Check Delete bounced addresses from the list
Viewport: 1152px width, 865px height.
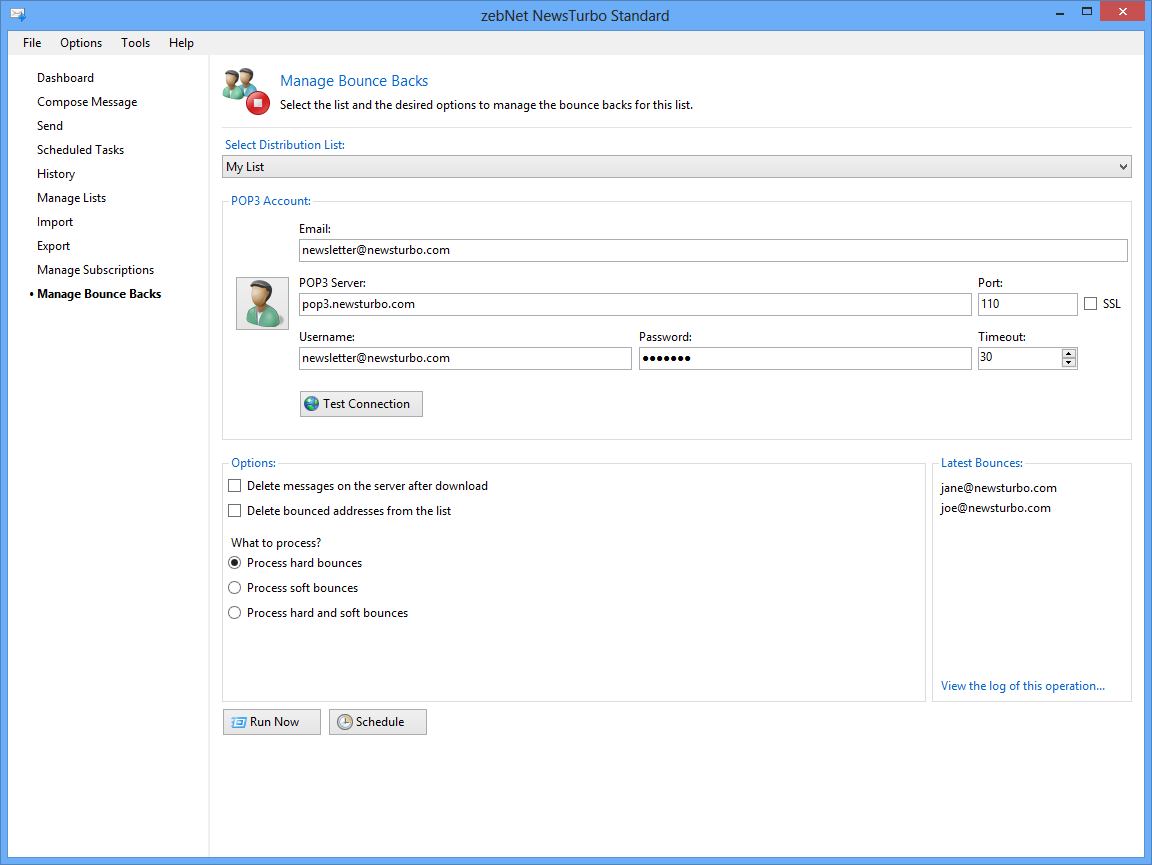coord(235,511)
